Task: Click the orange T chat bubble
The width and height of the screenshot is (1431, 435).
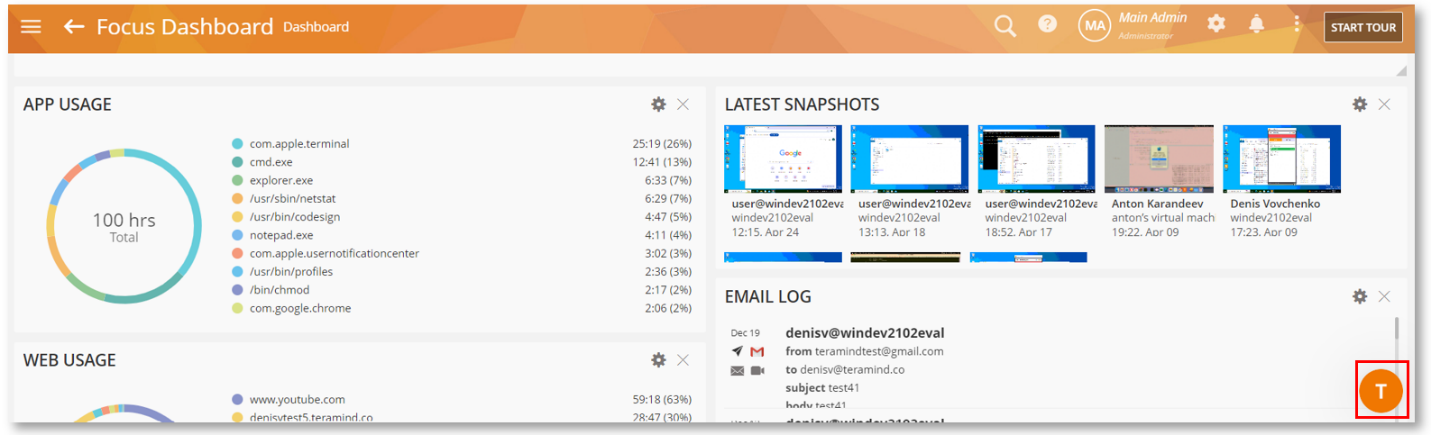Action: pos(1381,391)
